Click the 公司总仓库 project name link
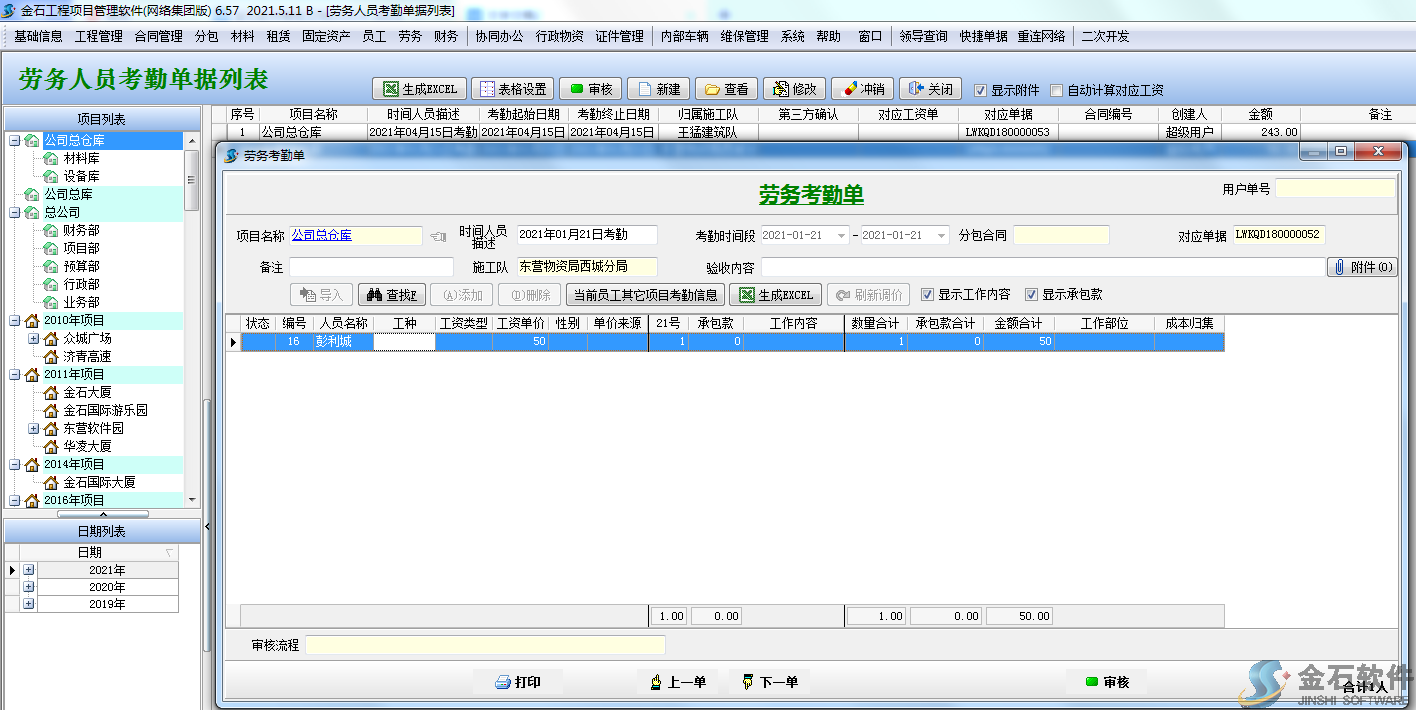1416x710 pixels. coord(321,236)
